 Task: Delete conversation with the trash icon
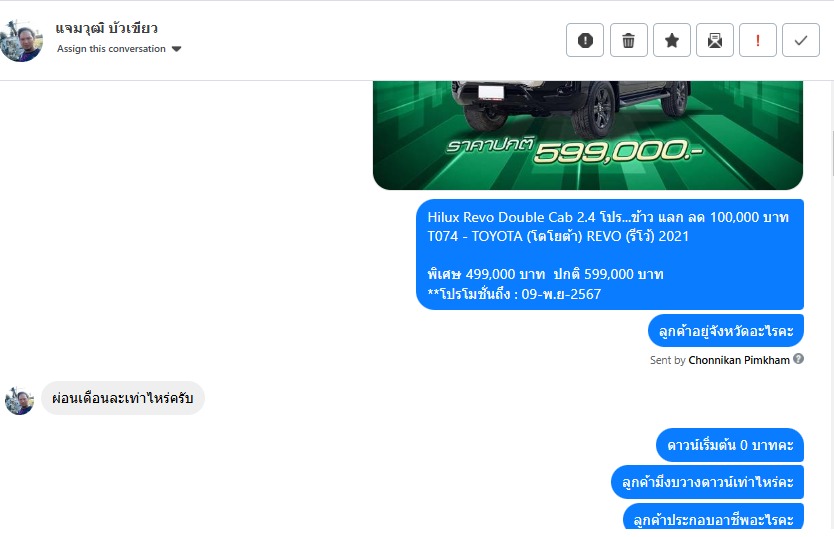[x=628, y=40]
